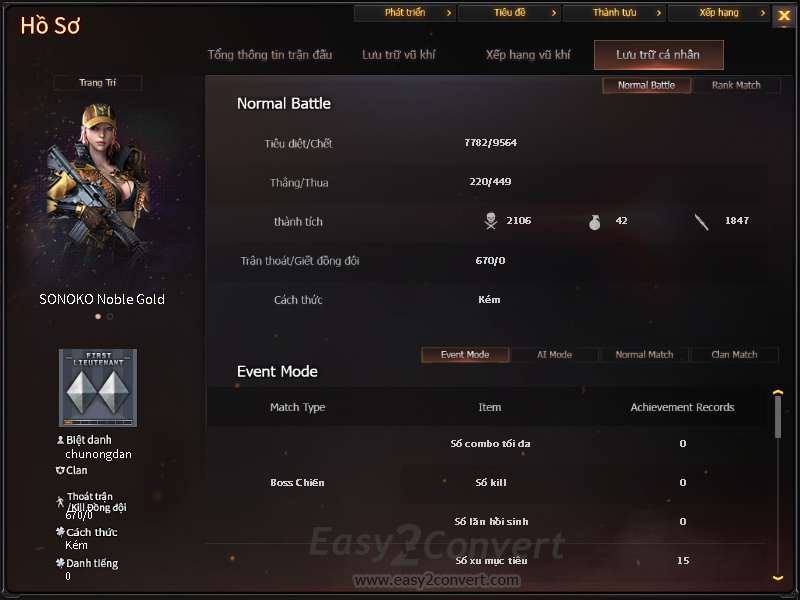800x600 pixels.
Task: Click the Clan shield icon
Action: 60,470
